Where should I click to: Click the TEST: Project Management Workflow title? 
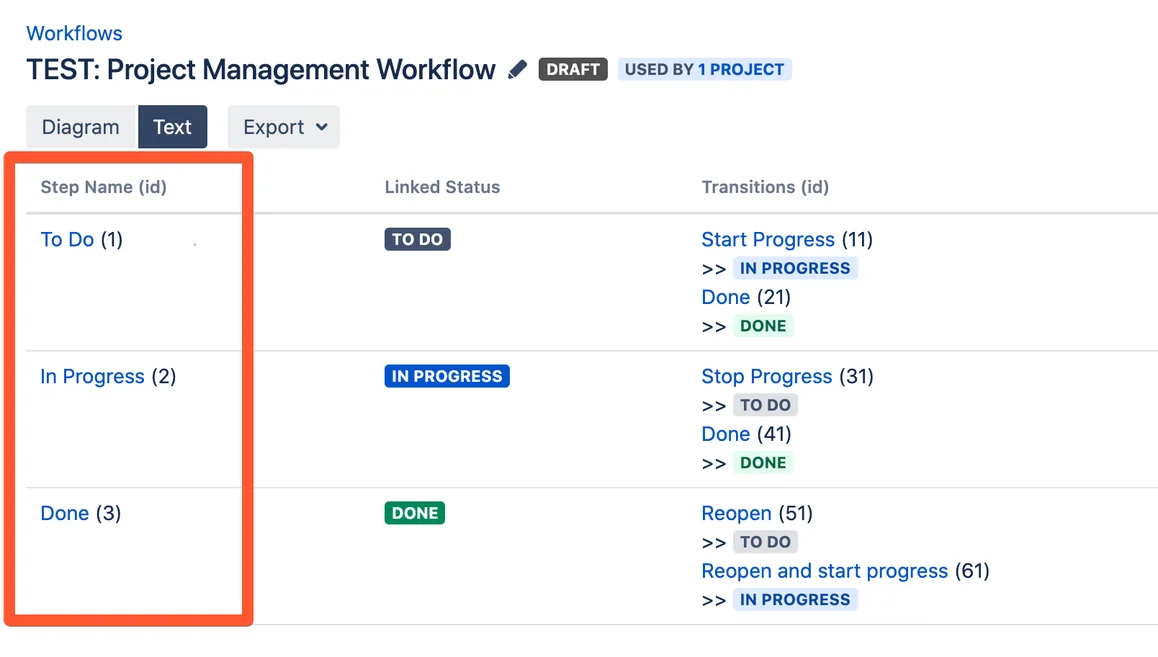pyautogui.click(x=261, y=69)
